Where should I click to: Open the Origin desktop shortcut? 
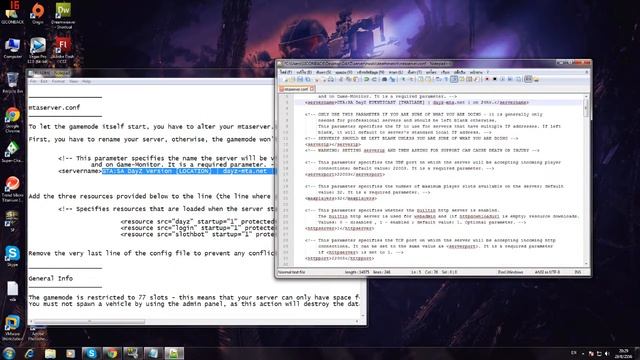(38, 13)
